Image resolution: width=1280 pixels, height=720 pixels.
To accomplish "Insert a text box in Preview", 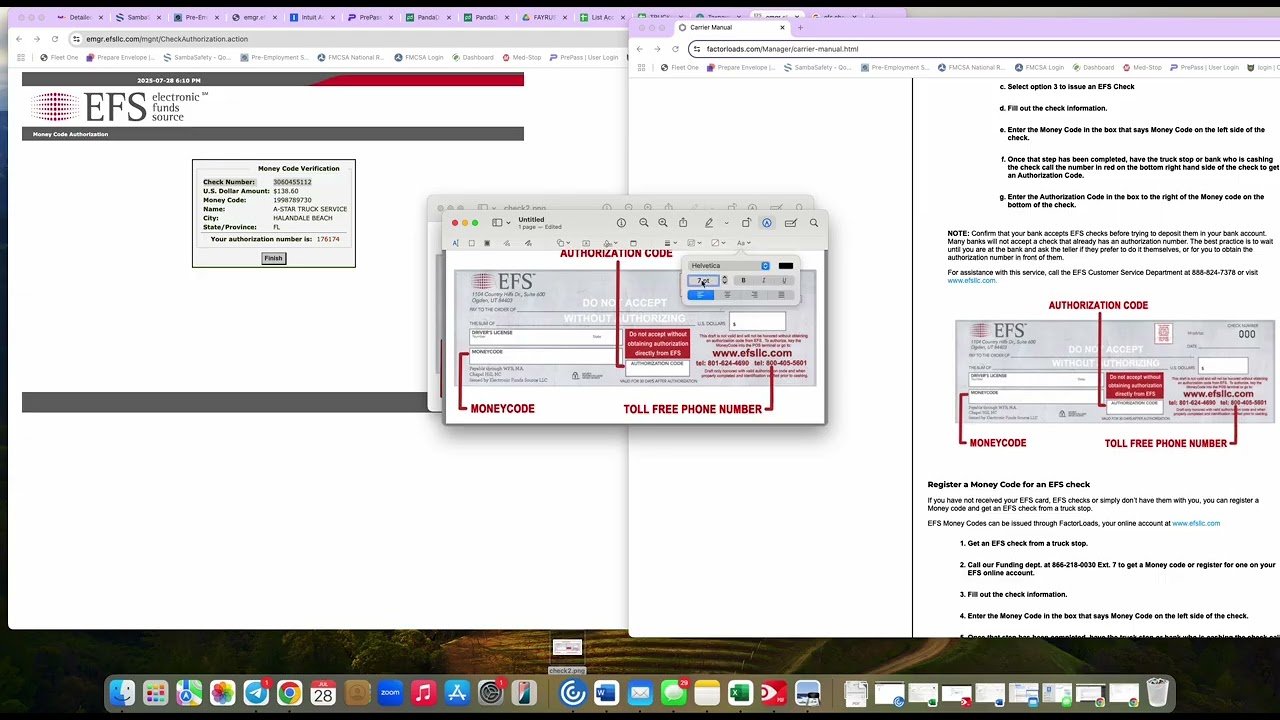I will coord(586,243).
